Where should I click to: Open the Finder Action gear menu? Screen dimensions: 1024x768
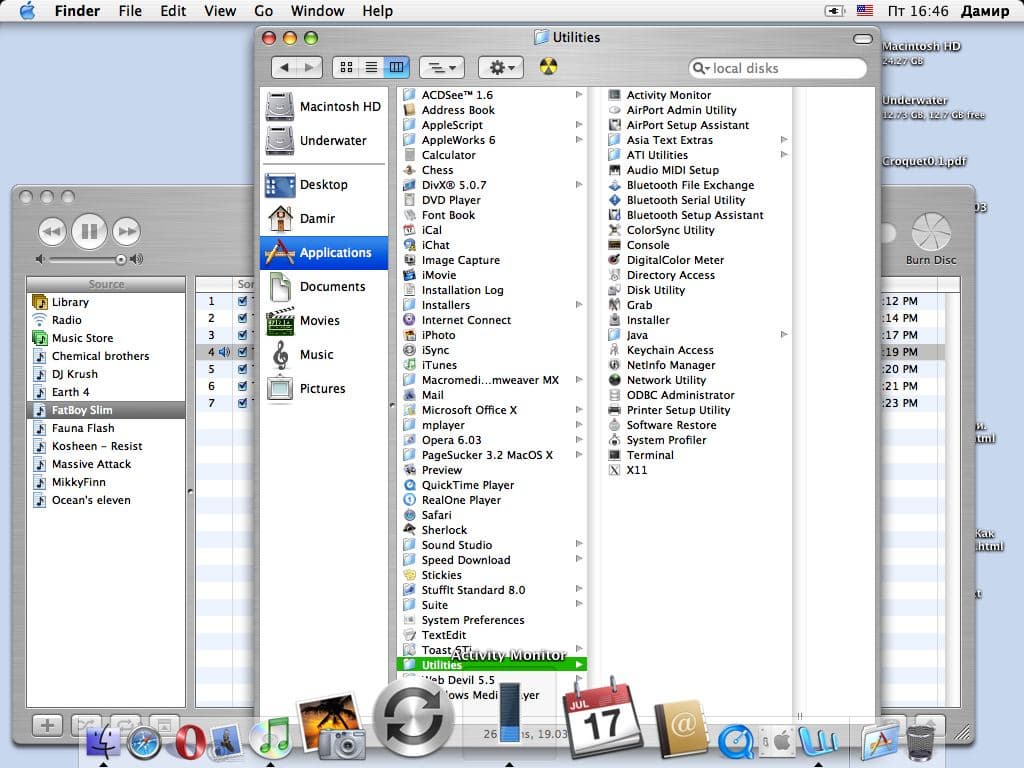pos(501,67)
